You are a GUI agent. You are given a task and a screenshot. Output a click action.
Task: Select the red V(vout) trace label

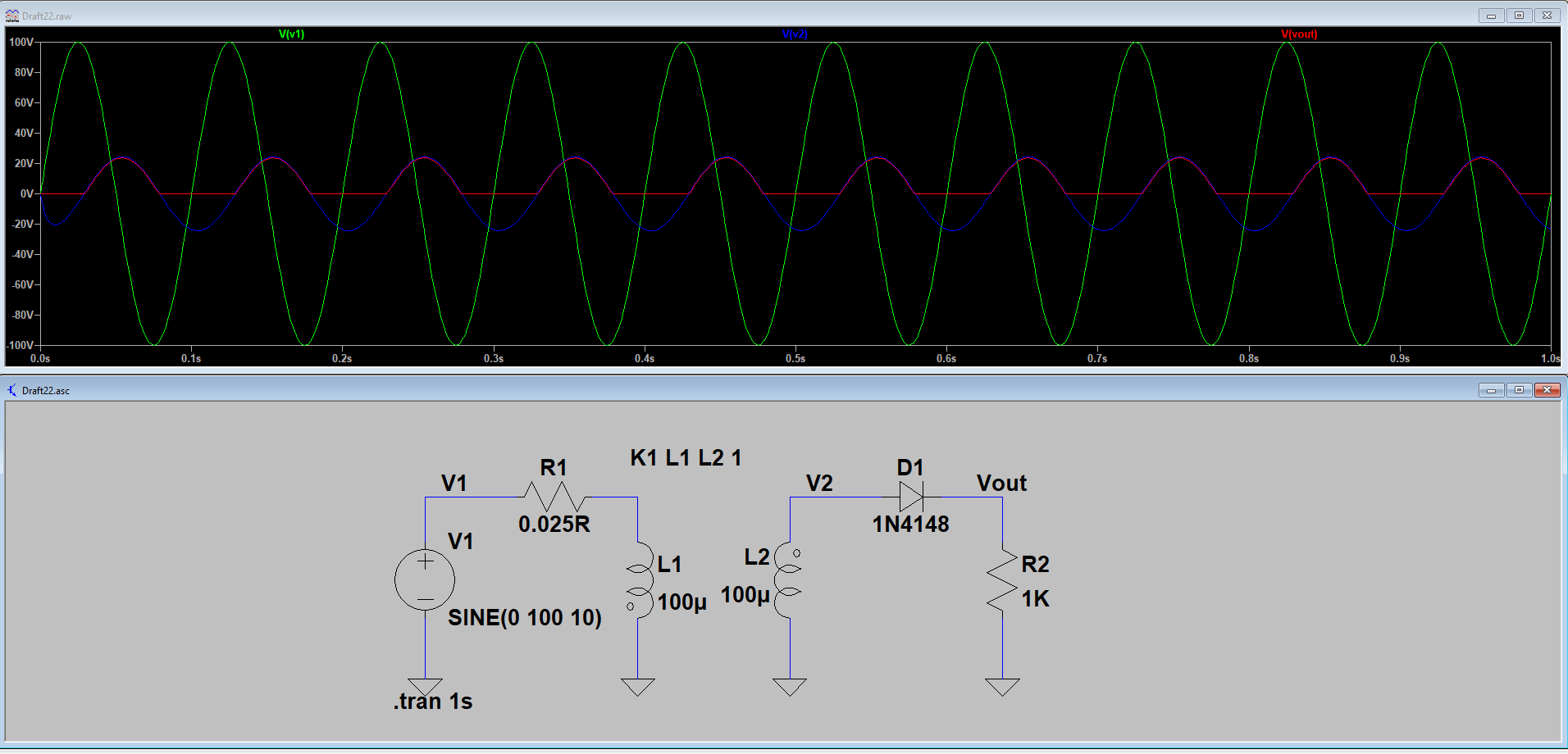click(1300, 34)
